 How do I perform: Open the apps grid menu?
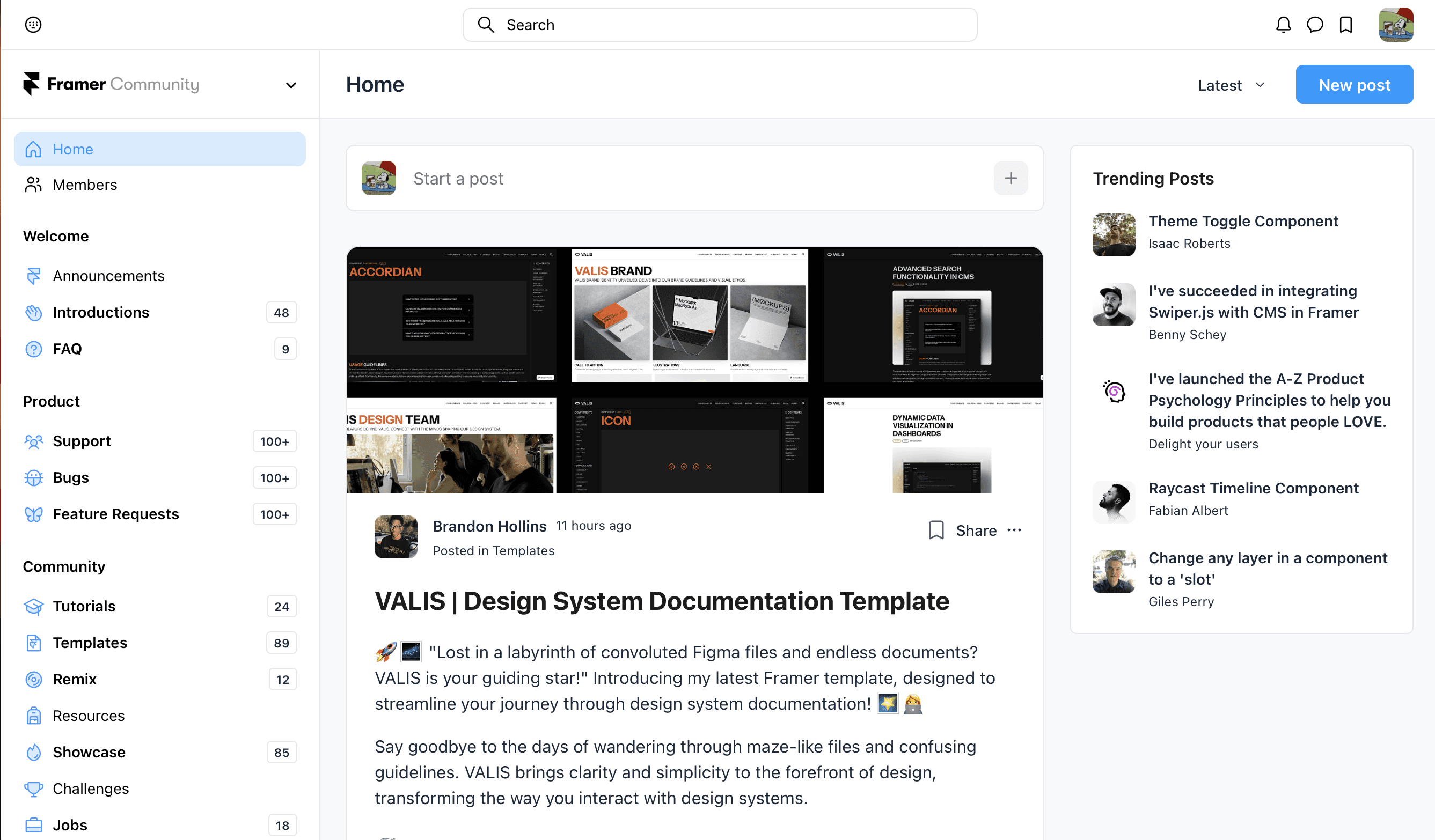(33, 25)
